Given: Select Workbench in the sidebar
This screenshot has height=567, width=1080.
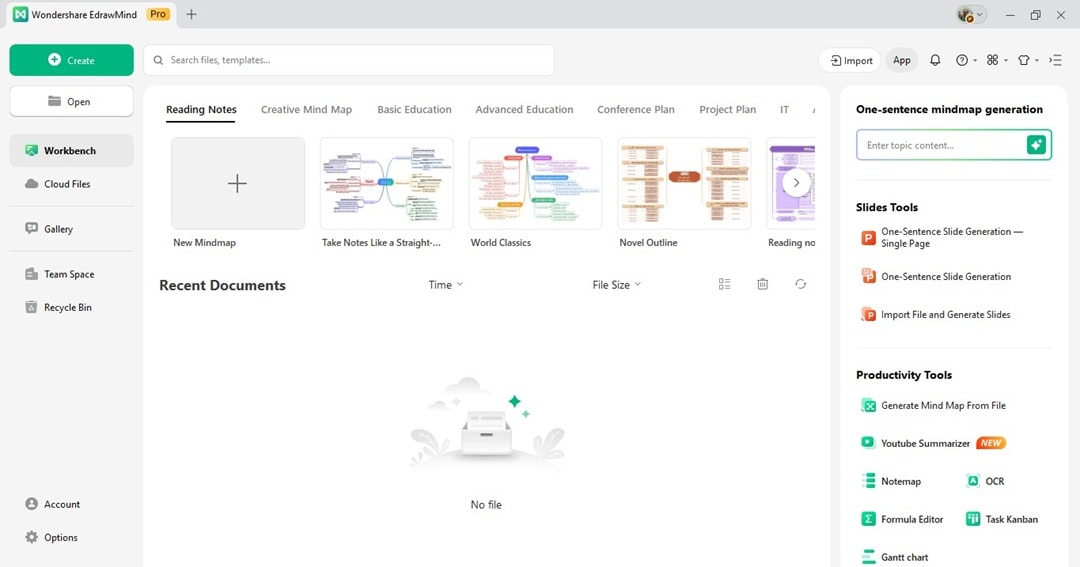Looking at the screenshot, I should [72, 150].
